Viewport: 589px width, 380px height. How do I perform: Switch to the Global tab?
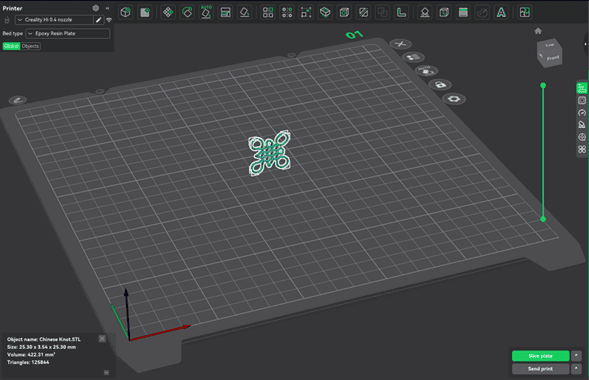pos(11,46)
